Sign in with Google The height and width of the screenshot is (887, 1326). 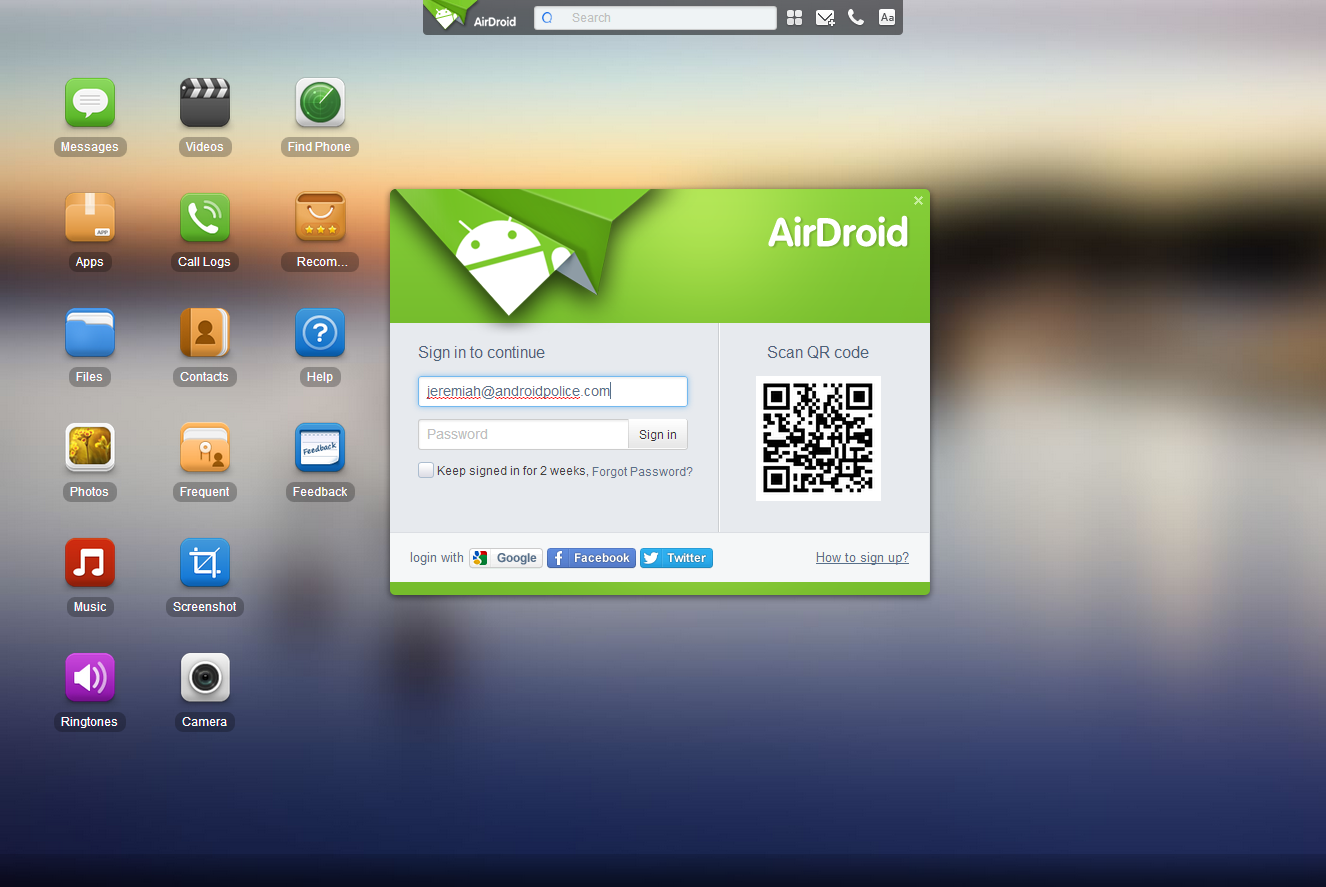(505, 557)
